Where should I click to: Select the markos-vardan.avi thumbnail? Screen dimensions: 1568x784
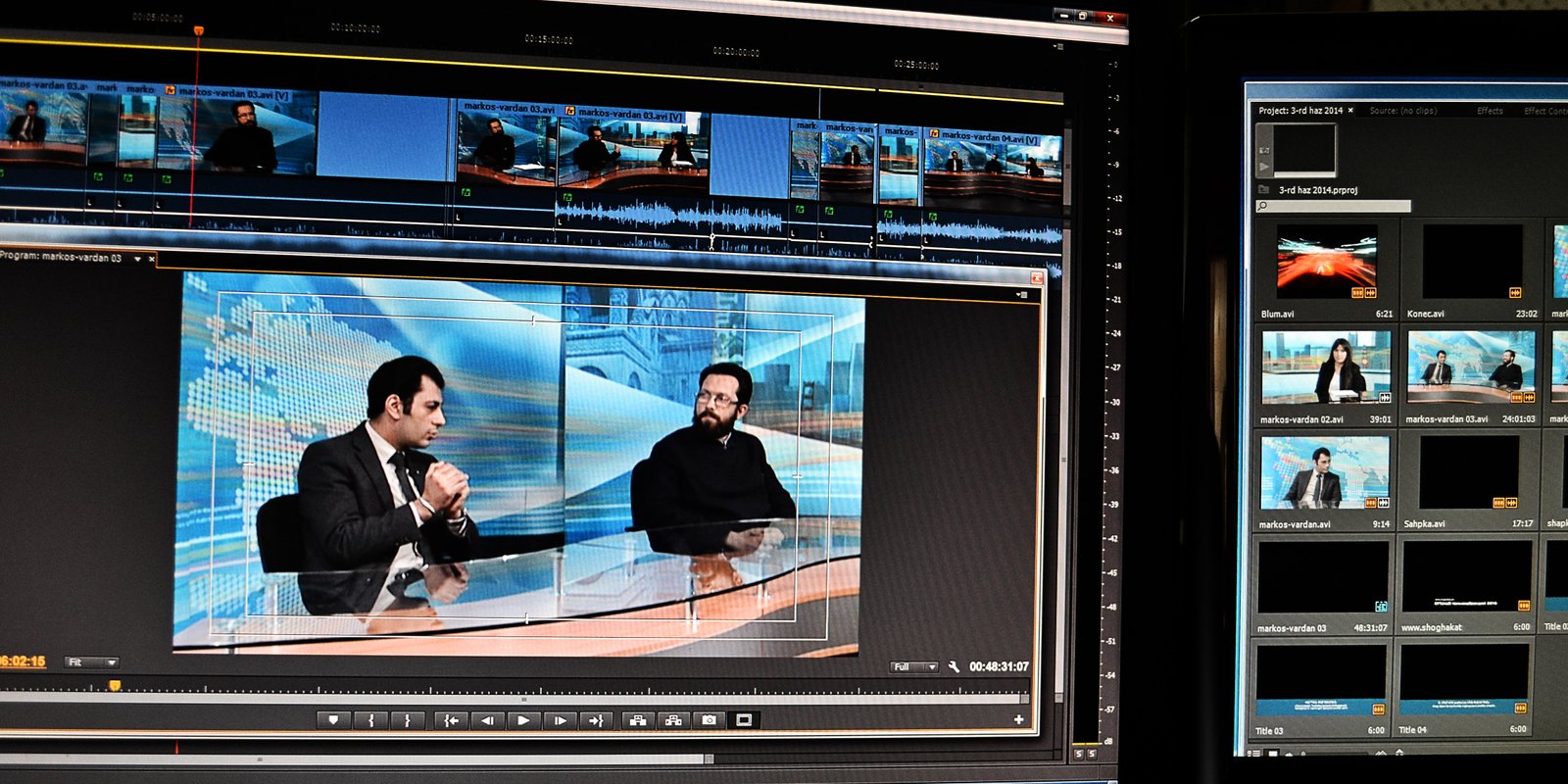[1325, 472]
